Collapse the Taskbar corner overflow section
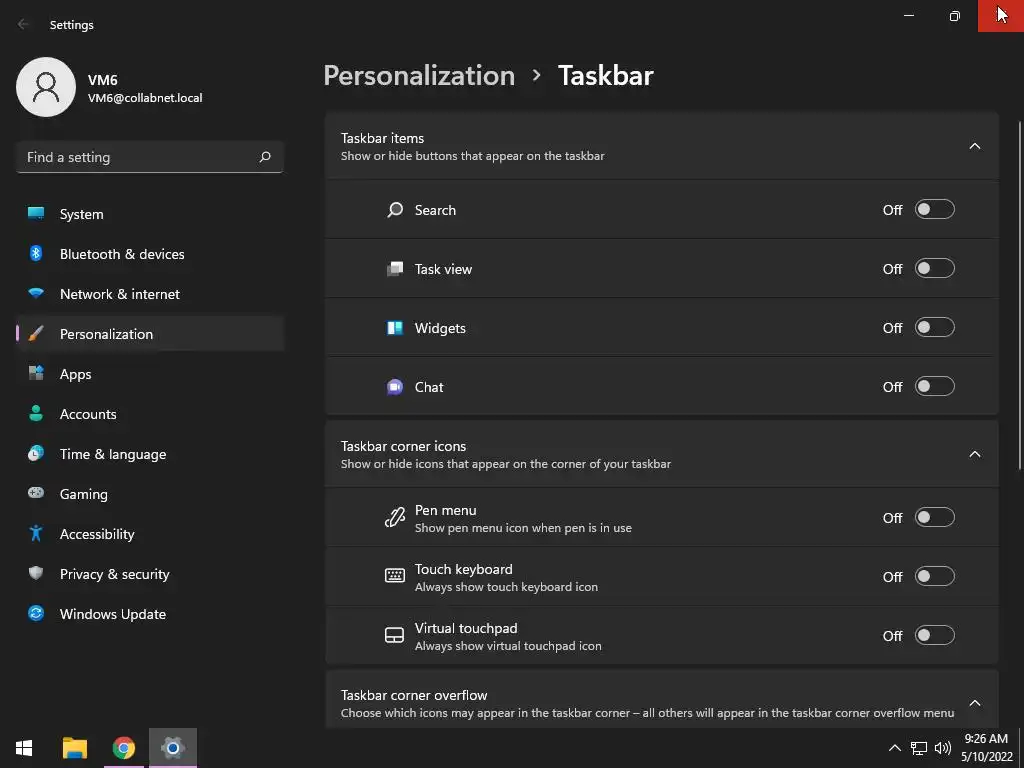The width and height of the screenshot is (1024, 768). (975, 703)
